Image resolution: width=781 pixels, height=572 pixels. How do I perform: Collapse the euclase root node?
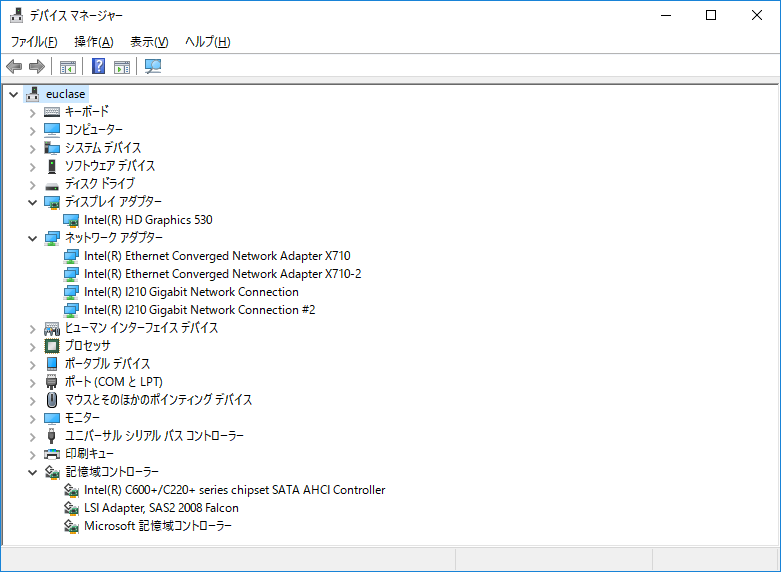(13, 94)
